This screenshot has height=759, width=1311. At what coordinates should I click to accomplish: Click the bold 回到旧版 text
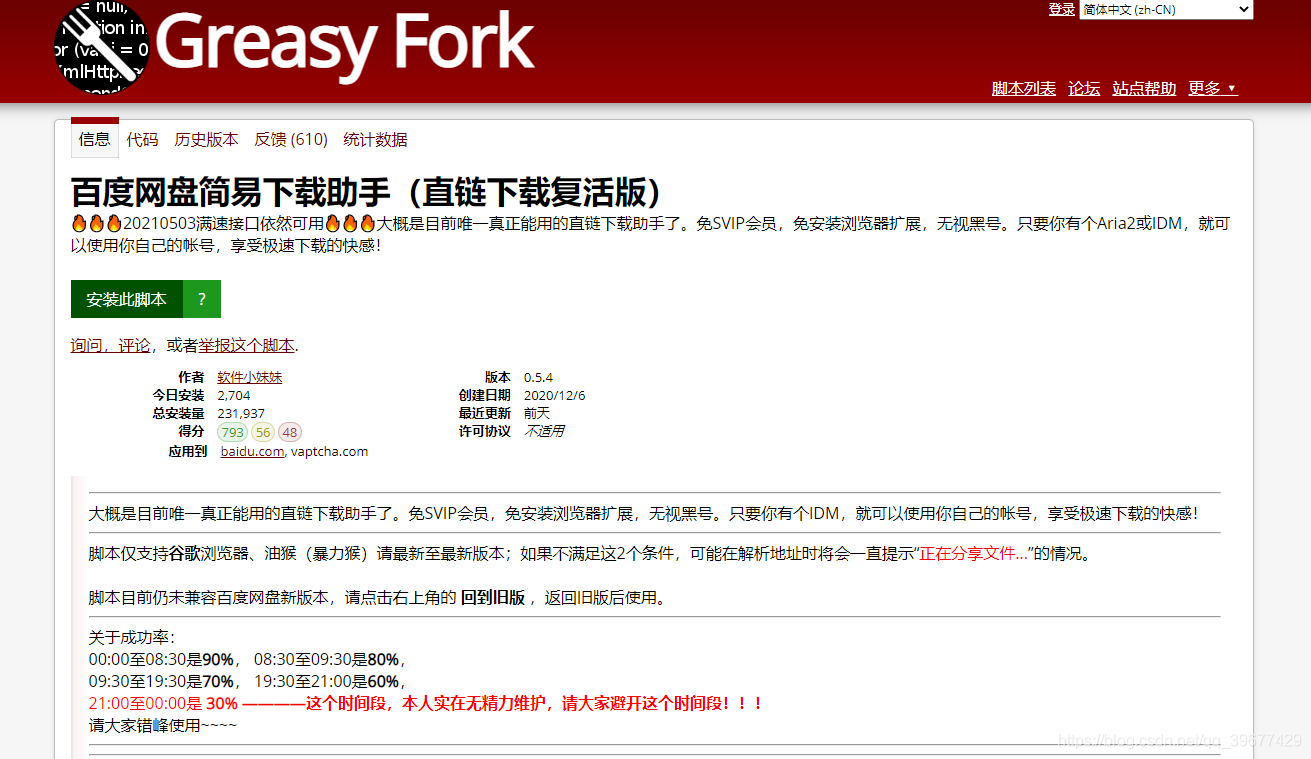pyautogui.click(x=492, y=598)
